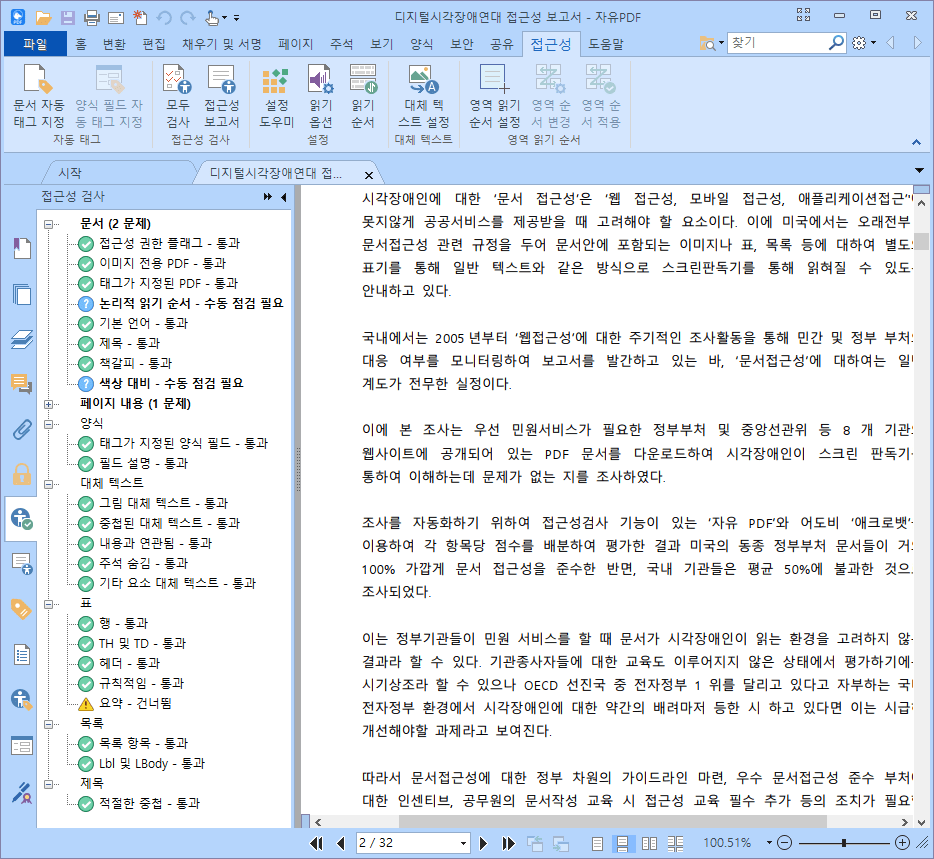The height and width of the screenshot is (859, 934).
Task: Click the undo arrow in quick toolbar
Action: [164, 17]
